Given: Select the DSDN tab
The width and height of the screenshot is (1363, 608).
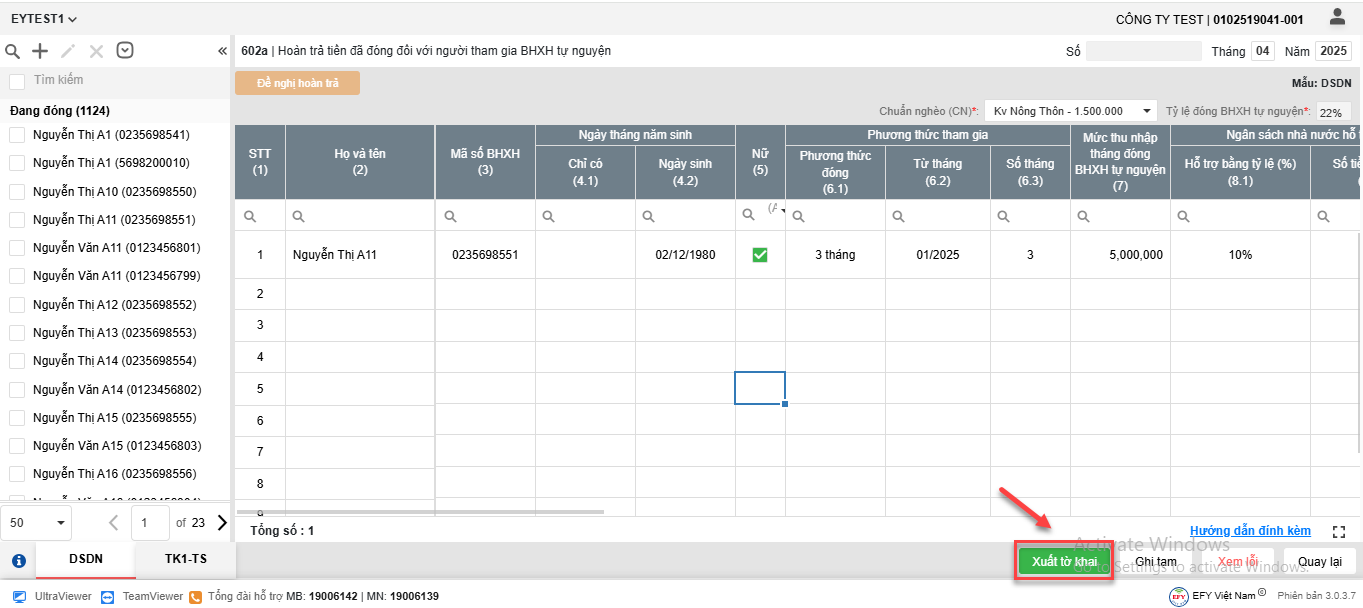Looking at the screenshot, I should click(85, 560).
